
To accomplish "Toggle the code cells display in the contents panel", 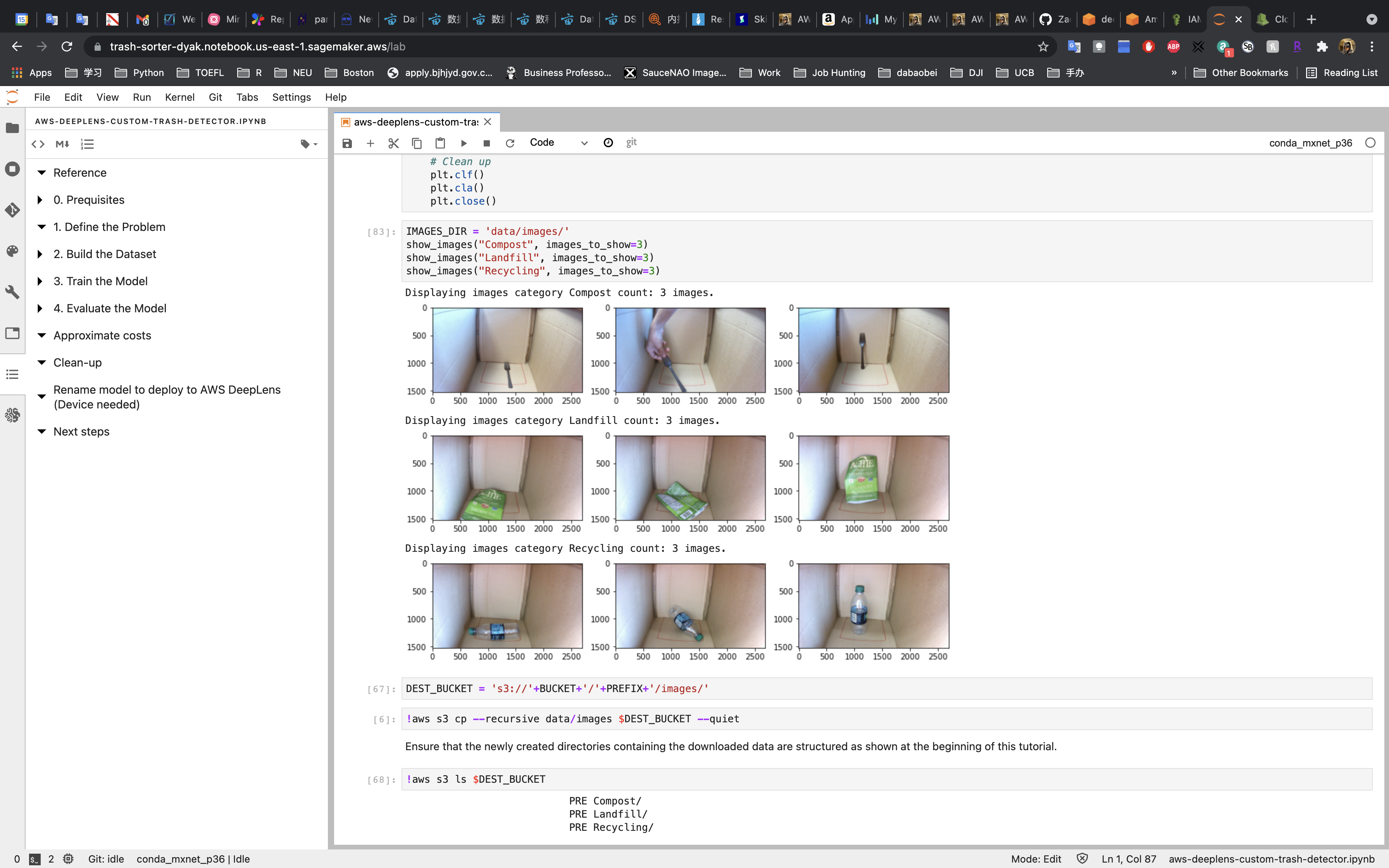I will tap(38, 144).
